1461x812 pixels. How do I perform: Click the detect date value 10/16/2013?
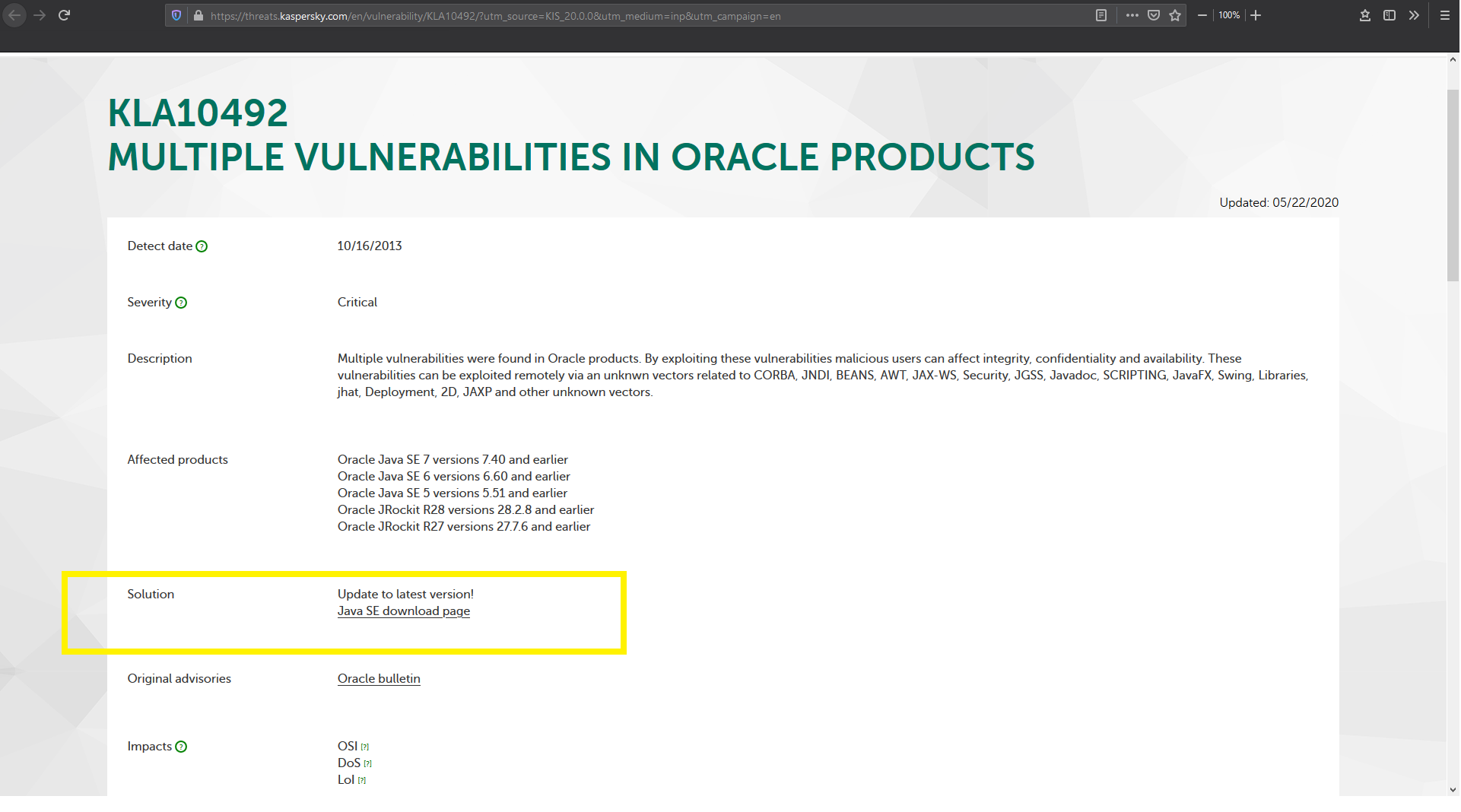coord(370,246)
